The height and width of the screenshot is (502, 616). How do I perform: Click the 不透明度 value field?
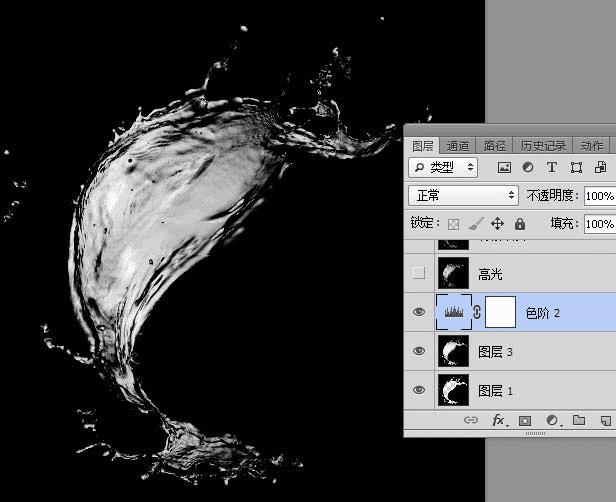point(600,196)
